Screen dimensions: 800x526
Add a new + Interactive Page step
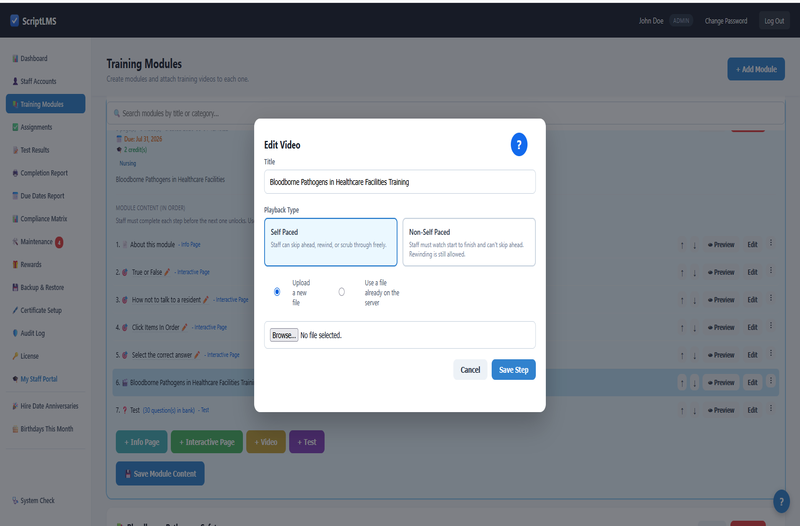click(x=207, y=442)
